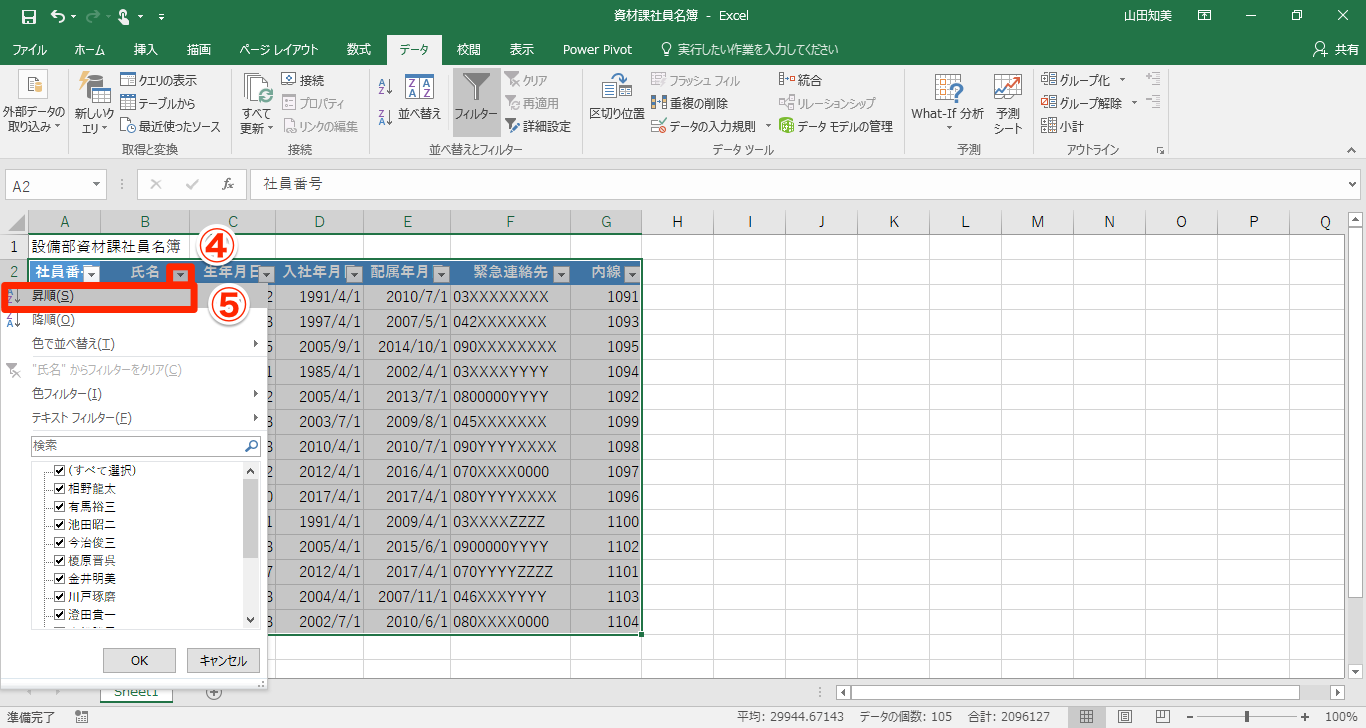The height and width of the screenshot is (728, 1366).
Task: Open the 氏名 column filter dropdown
Action: coord(180,274)
